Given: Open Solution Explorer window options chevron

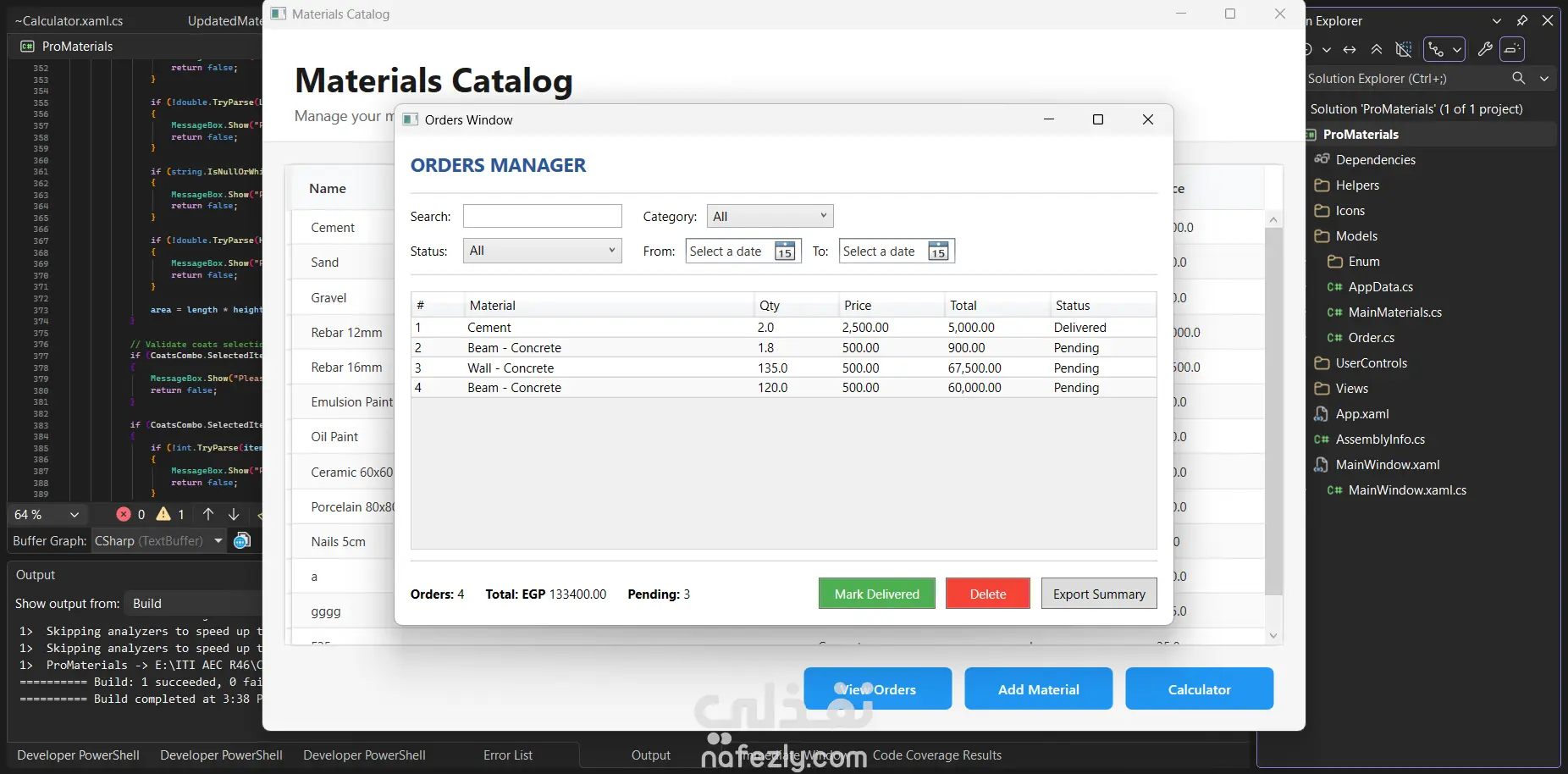Looking at the screenshot, I should (1497, 21).
